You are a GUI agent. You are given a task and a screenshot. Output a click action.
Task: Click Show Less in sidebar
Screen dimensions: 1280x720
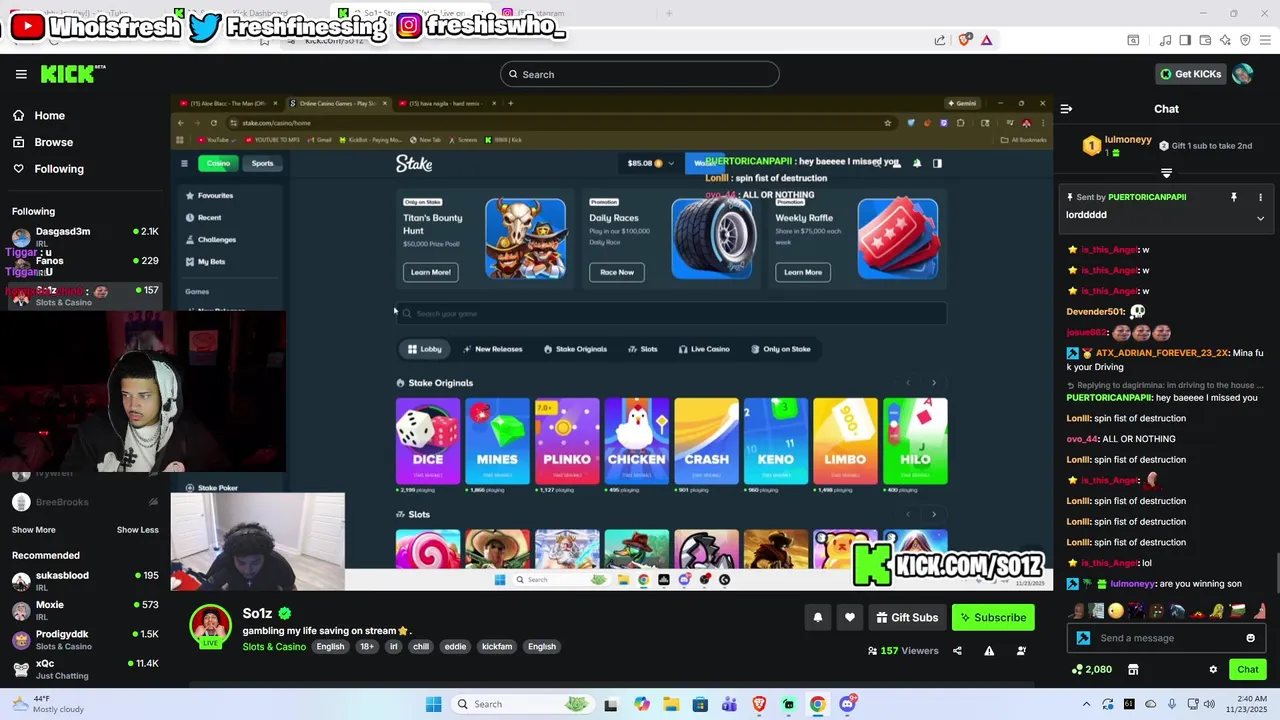pos(138,530)
